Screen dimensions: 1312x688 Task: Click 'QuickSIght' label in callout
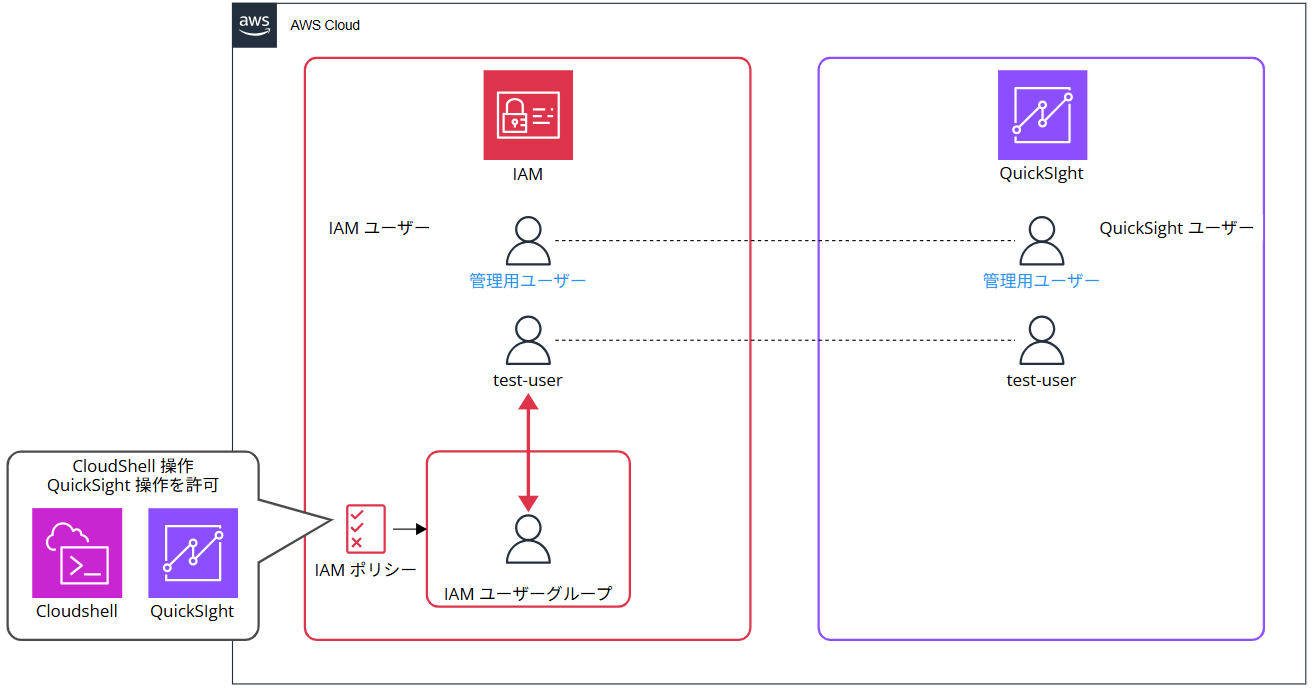[193, 611]
